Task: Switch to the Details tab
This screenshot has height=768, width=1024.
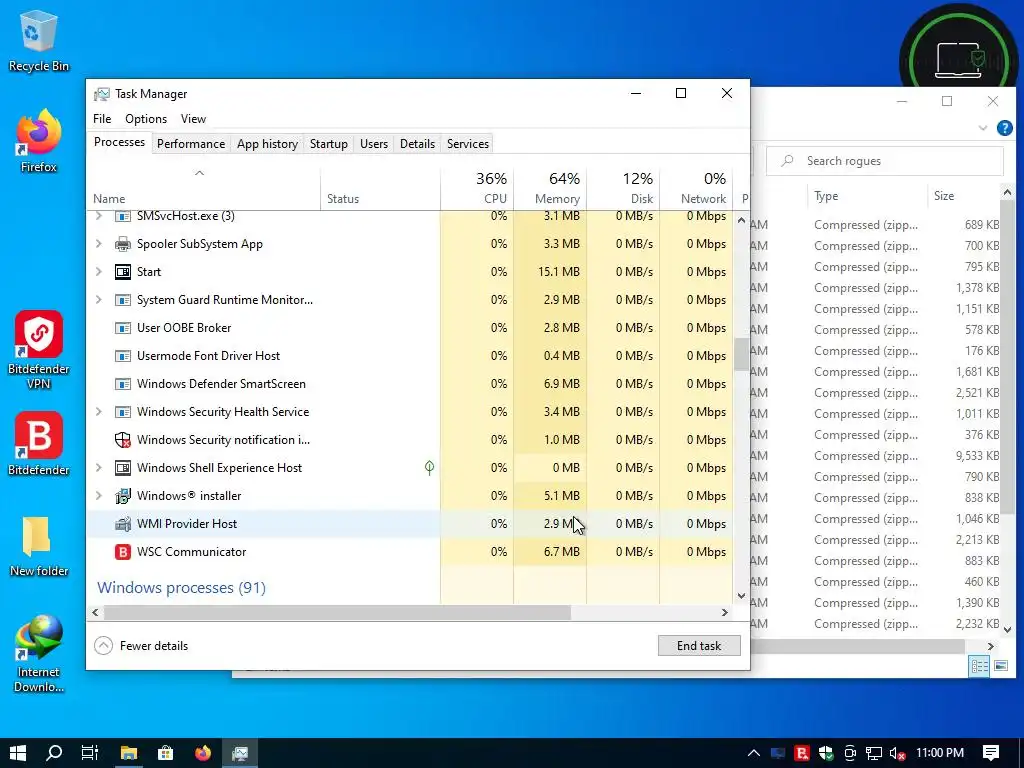Action: click(417, 144)
